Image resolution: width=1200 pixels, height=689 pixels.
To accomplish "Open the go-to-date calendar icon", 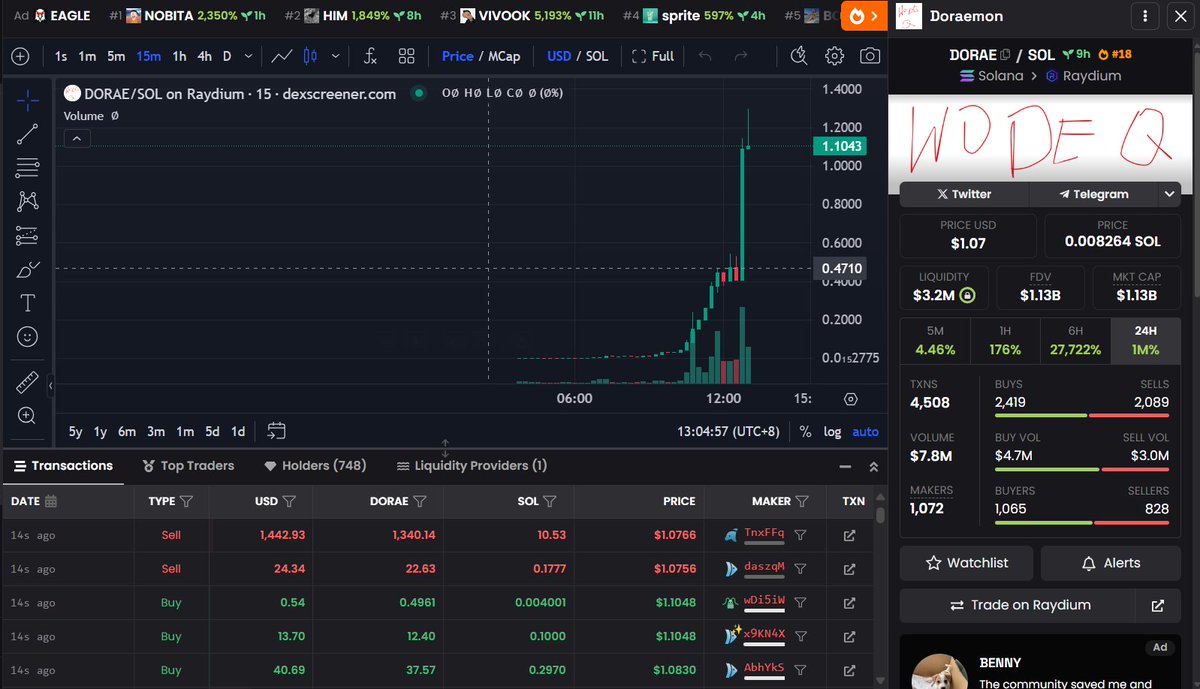I will pyautogui.click(x=277, y=431).
